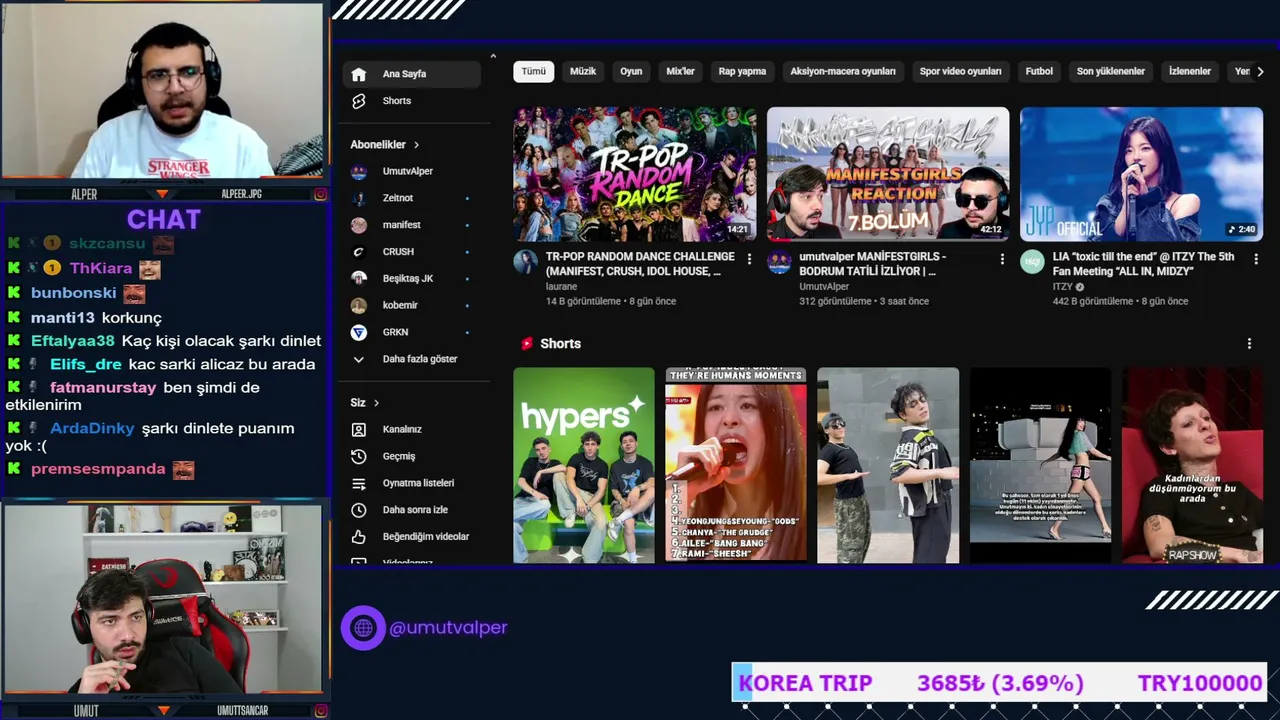
Task: Click the Beğendiğim videolar thumbs-up icon
Action: pos(359,537)
